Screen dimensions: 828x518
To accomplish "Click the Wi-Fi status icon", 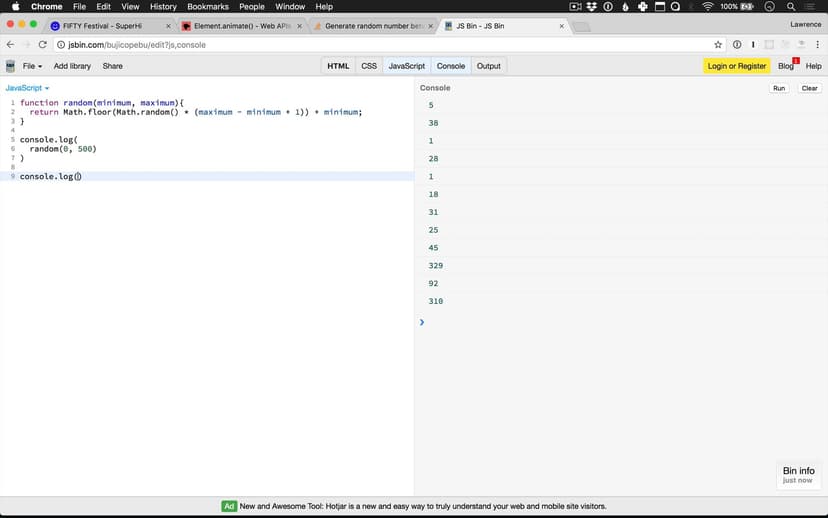I will click(708, 6).
